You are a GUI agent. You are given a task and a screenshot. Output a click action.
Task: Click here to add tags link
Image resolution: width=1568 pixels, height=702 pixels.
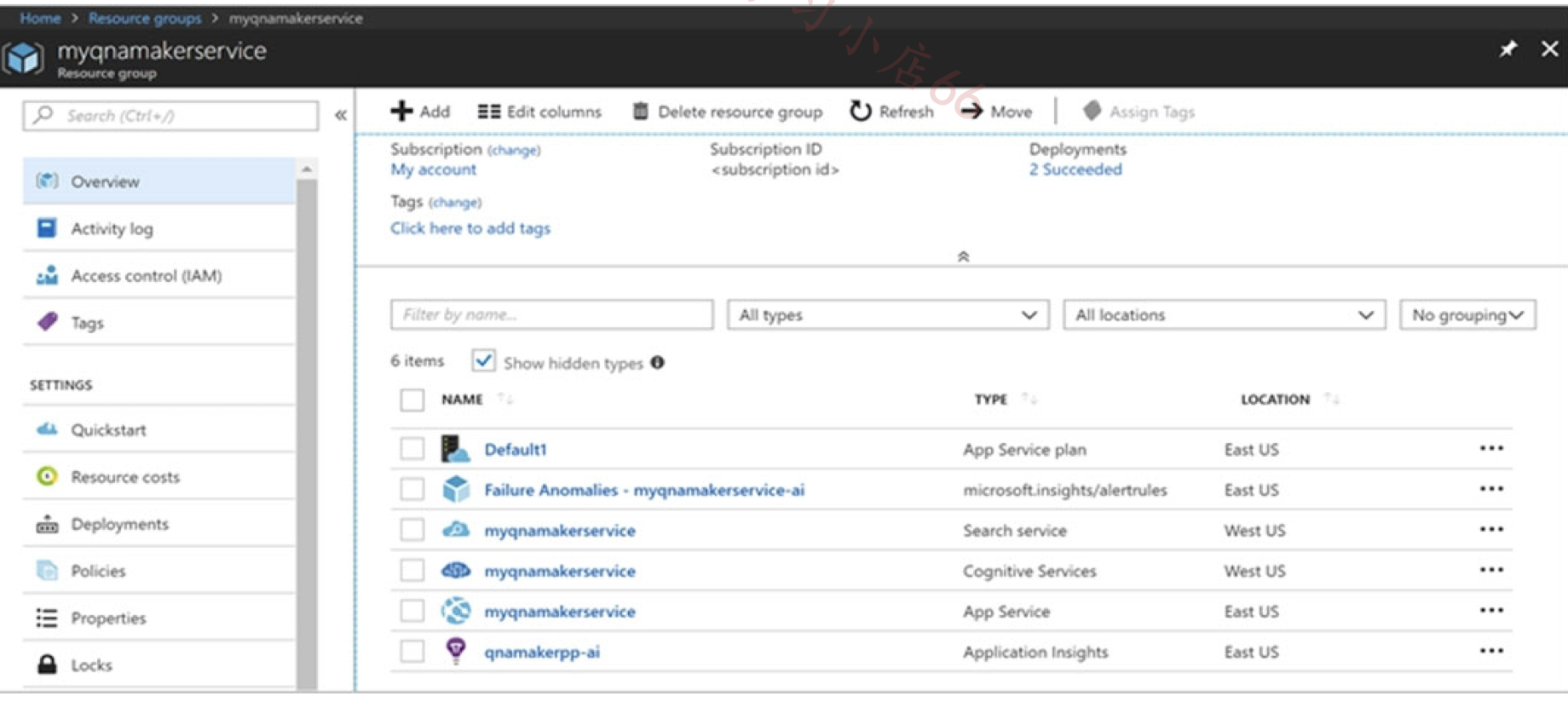click(470, 228)
